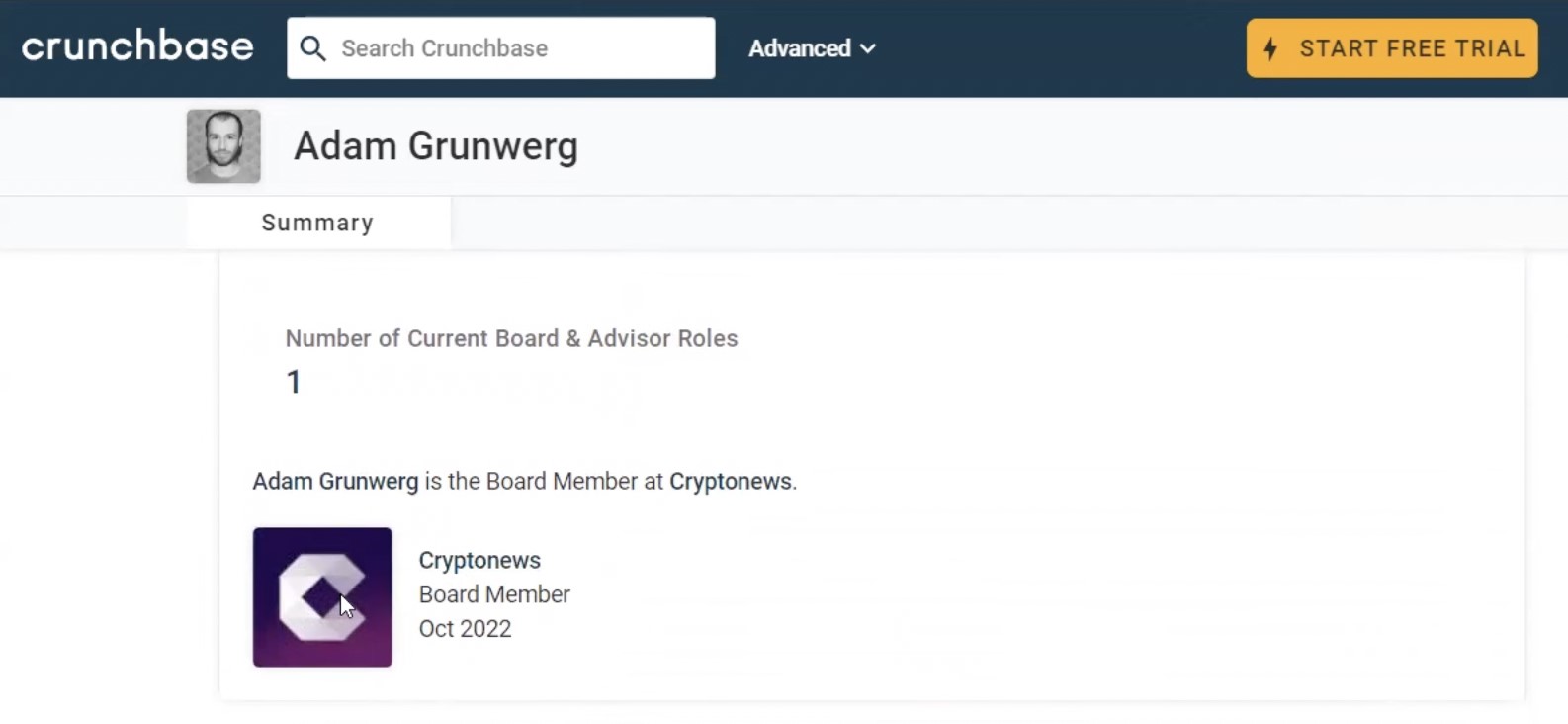Click the purple Cryptonews logo icon
Viewport: 1568px width, 724px height.
[322, 597]
